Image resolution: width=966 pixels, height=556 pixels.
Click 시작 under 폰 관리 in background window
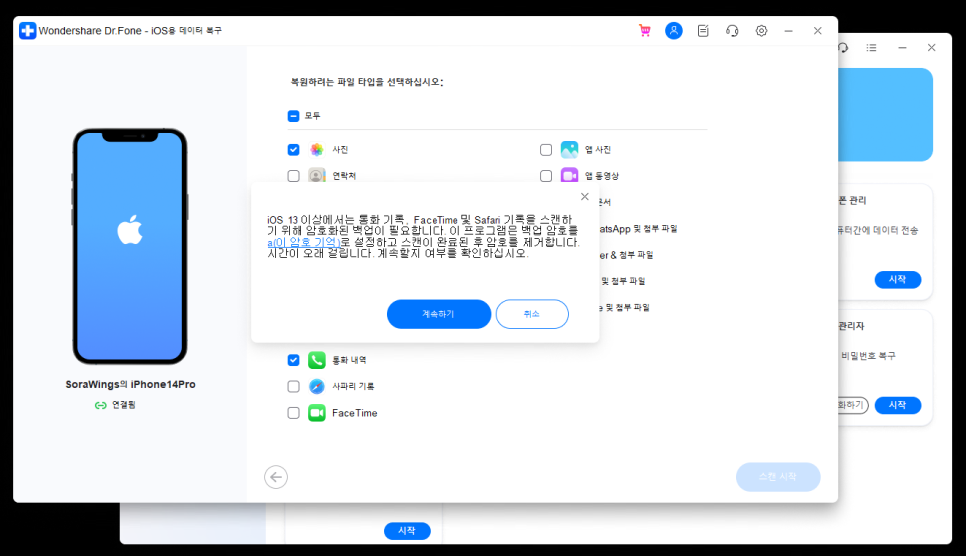point(898,280)
